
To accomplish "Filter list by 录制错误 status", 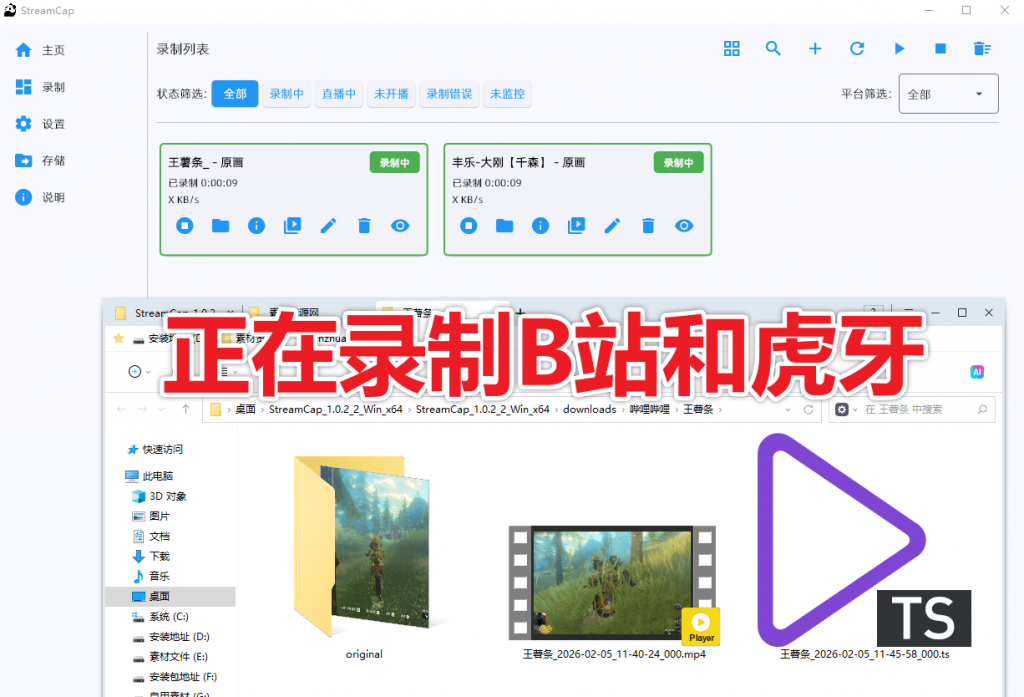I will (x=449, y=94).
